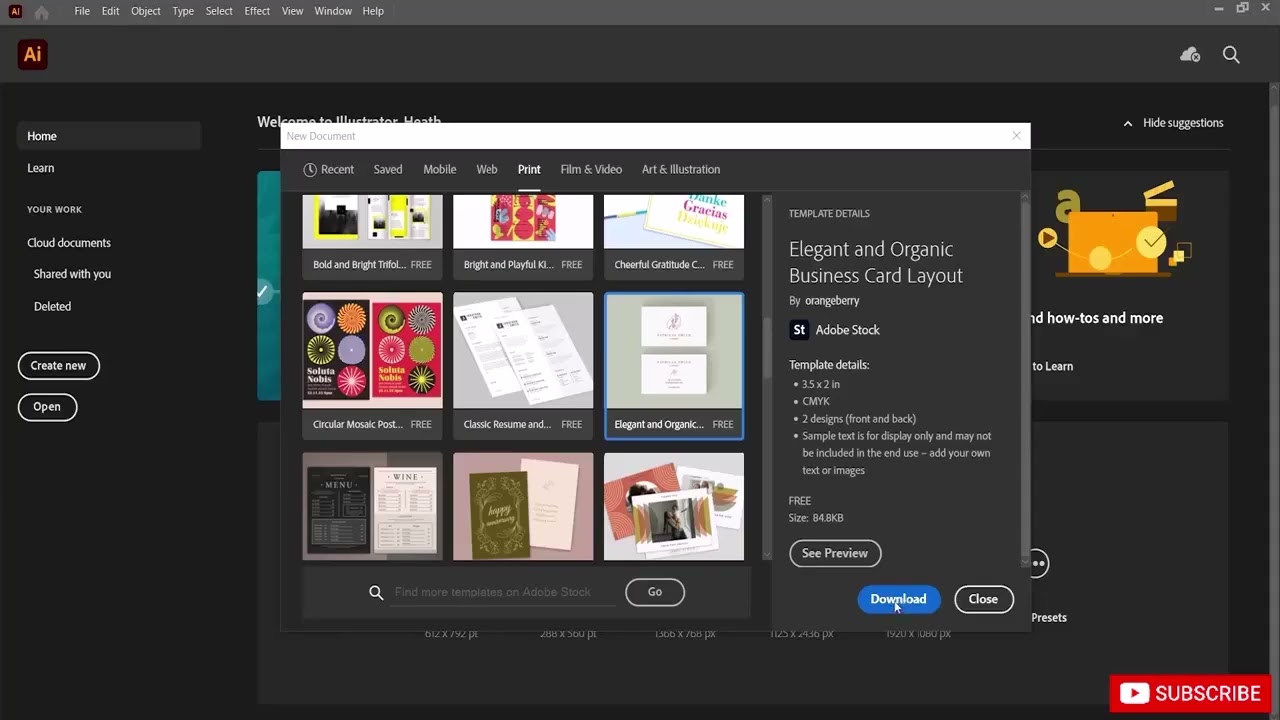
Task: Click the Close button in dialog
Action: [x=983, y=599]
